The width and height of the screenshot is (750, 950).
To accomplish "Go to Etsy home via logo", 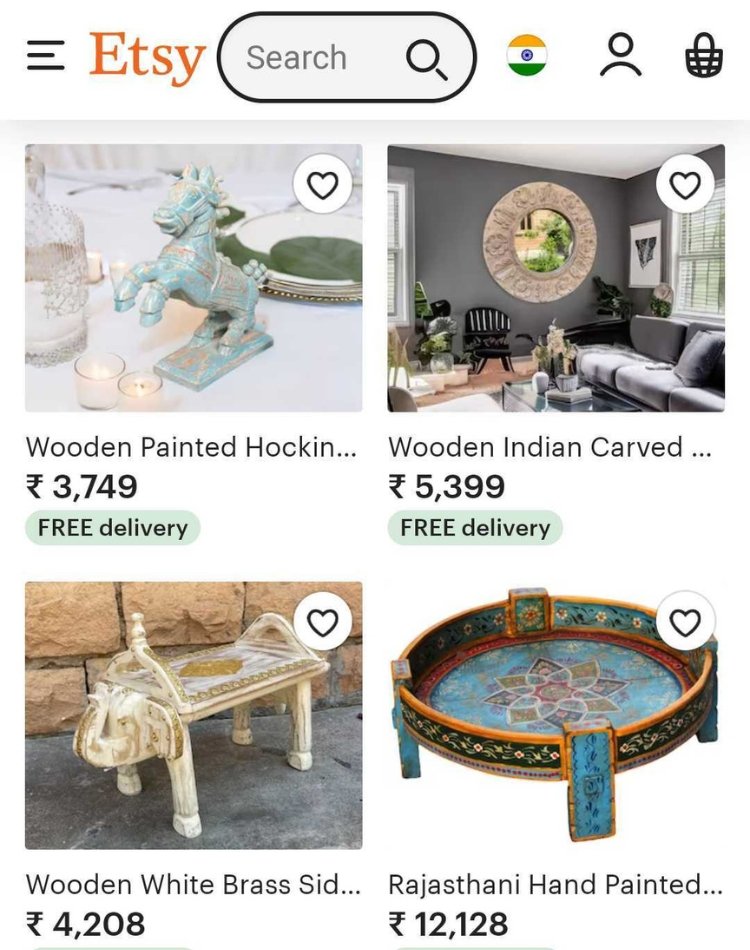I will [147, 58].
